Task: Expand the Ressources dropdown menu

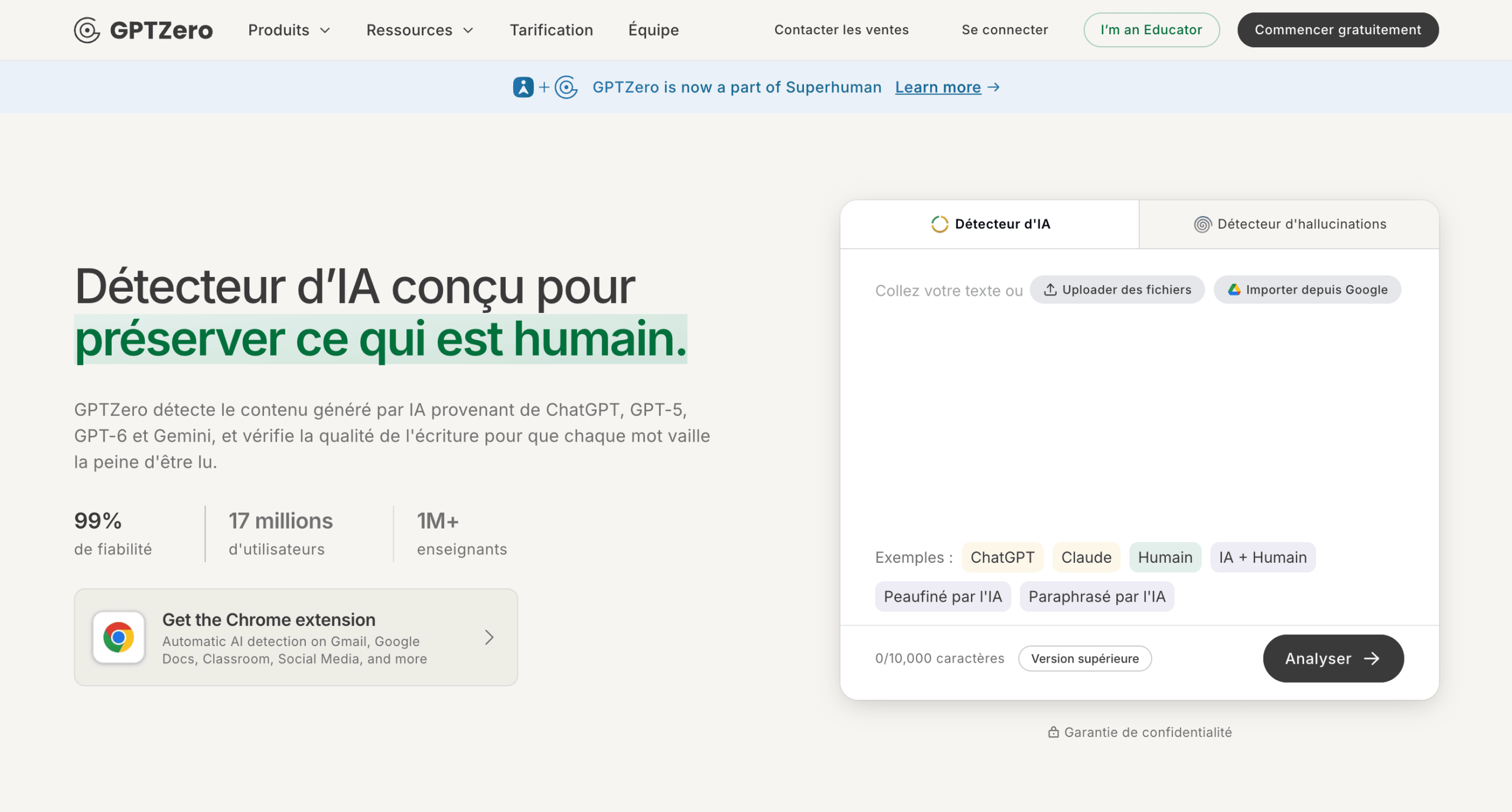Action: [x=420, y=30]
